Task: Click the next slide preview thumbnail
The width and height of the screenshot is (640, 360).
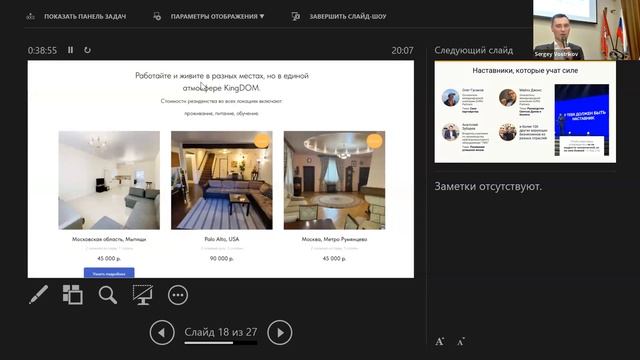Action: (x=525, y=112)
